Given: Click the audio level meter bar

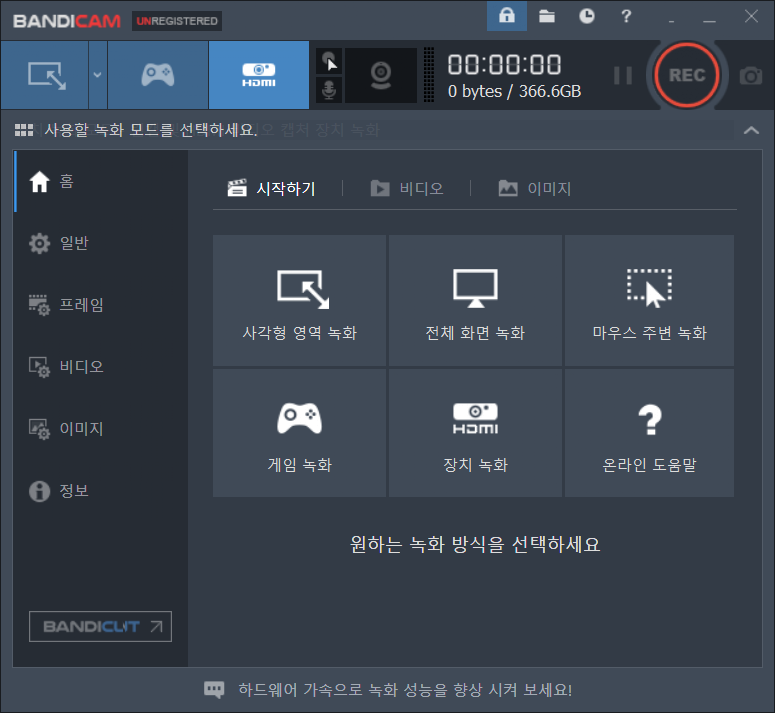Looking at the screenshot, I should pyautogui.click(x=429, y=75).
